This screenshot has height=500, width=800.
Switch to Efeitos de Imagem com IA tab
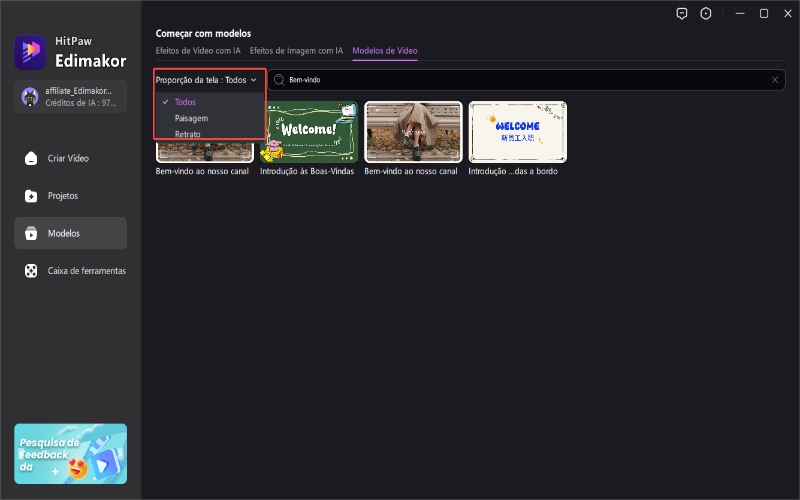click(296, 50)
